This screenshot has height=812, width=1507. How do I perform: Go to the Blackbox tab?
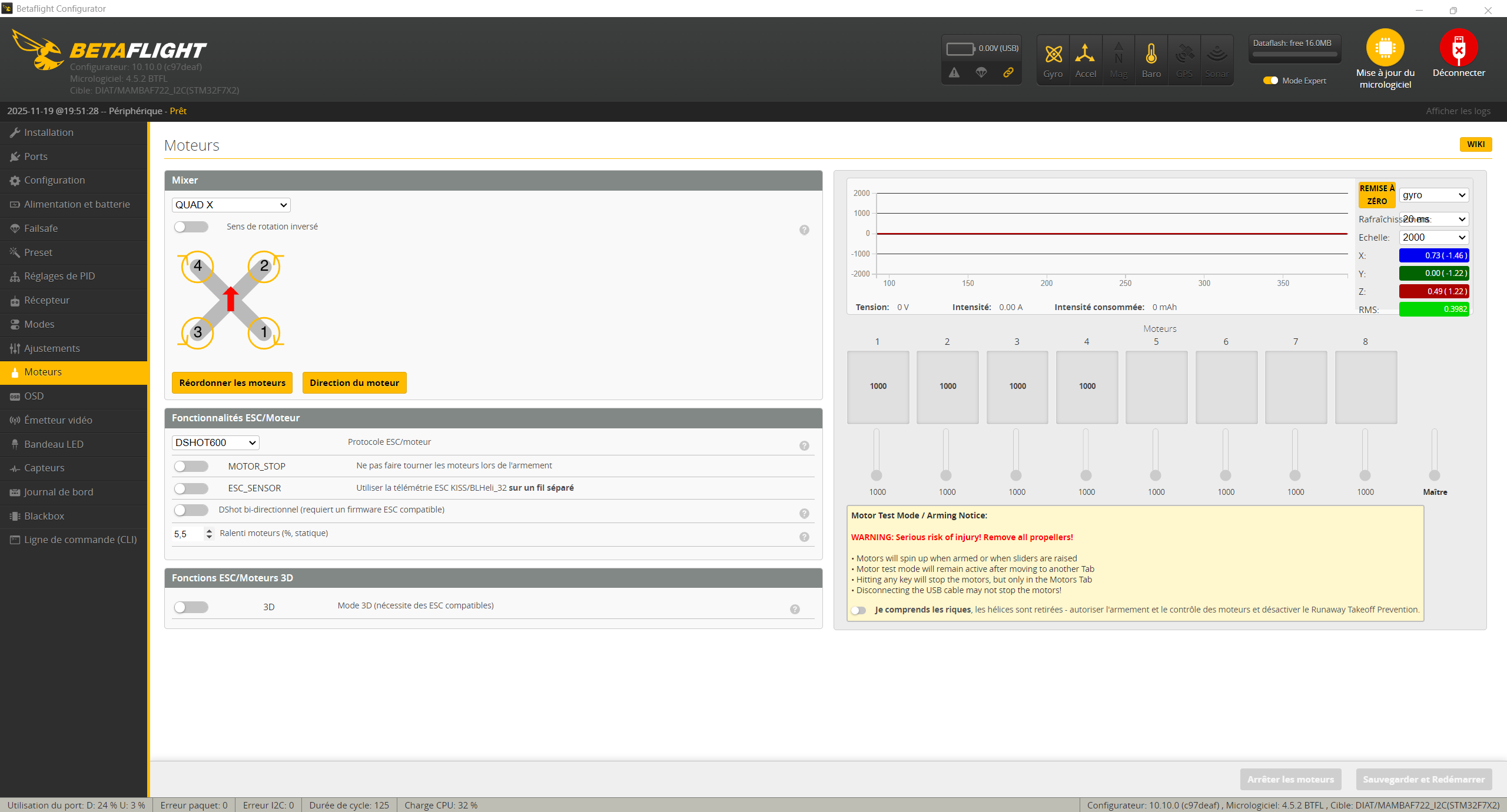44,516
